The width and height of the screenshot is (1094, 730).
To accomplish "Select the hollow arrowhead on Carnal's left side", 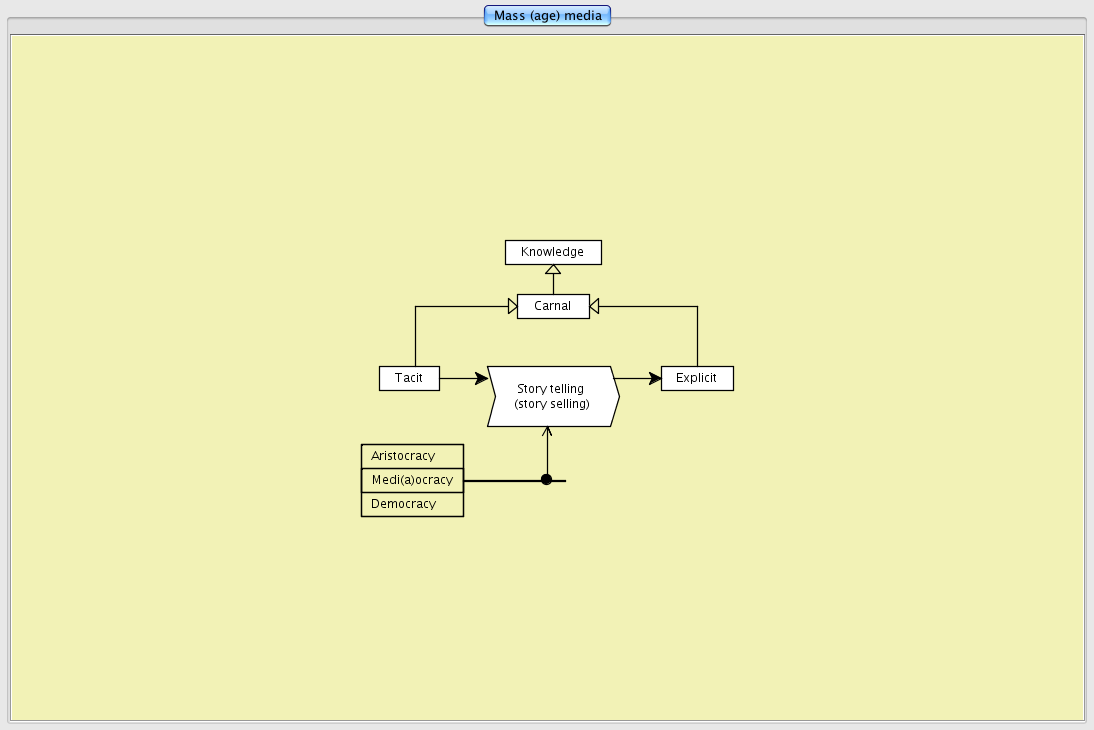I will pyautogui.click(x=512, y=306).
